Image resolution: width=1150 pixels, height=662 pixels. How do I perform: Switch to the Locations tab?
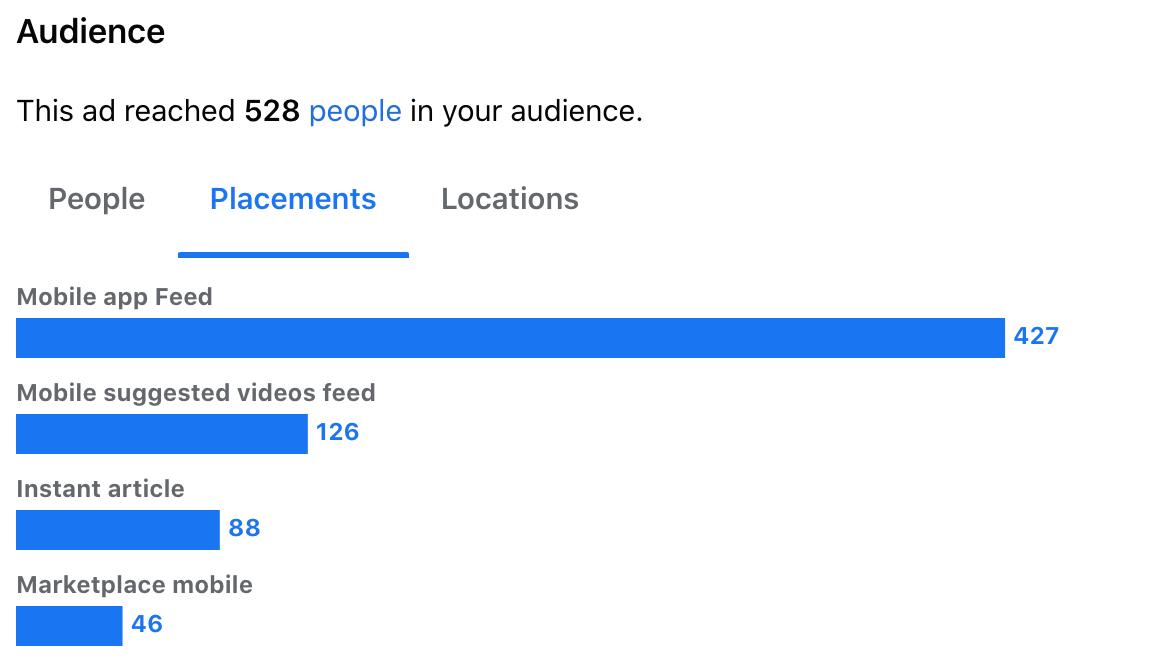tap(510, 199)
